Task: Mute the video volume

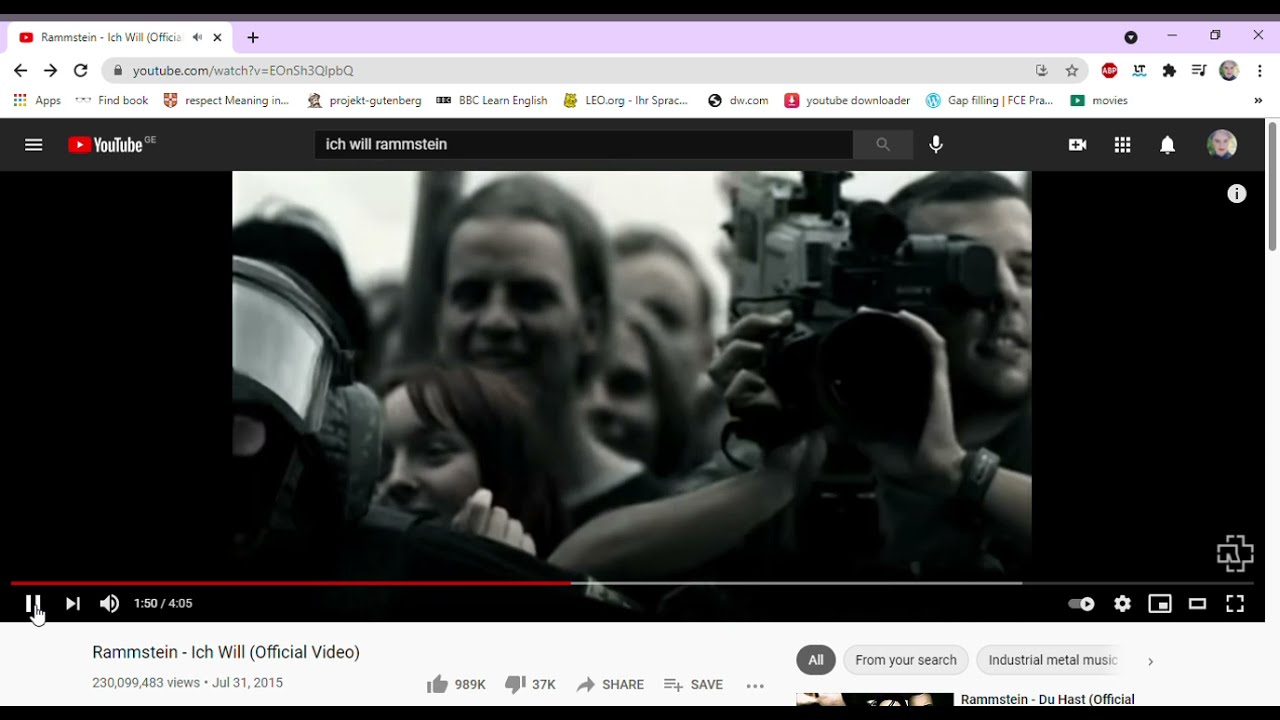Action: tap(109, 603)
